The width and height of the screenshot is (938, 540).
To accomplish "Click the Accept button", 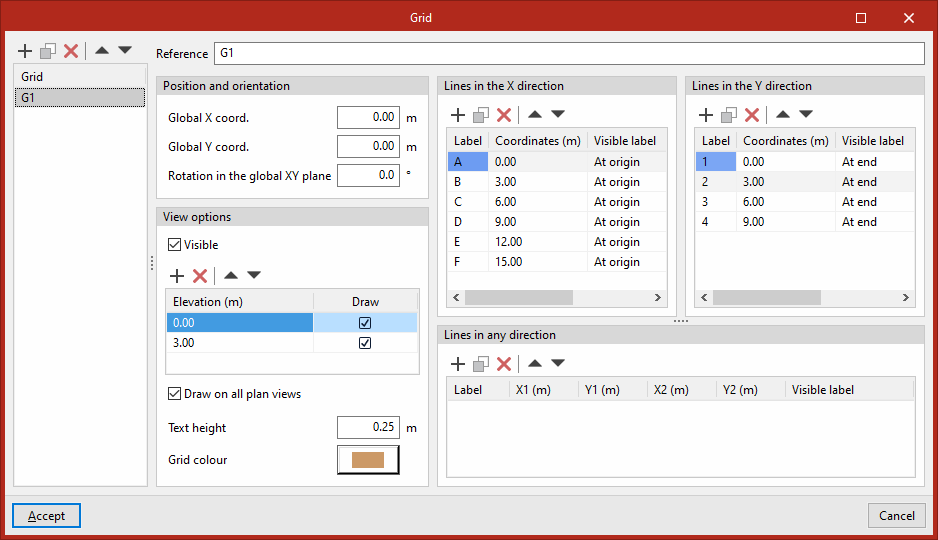I will pyautogui.click(x=46, y=515).
